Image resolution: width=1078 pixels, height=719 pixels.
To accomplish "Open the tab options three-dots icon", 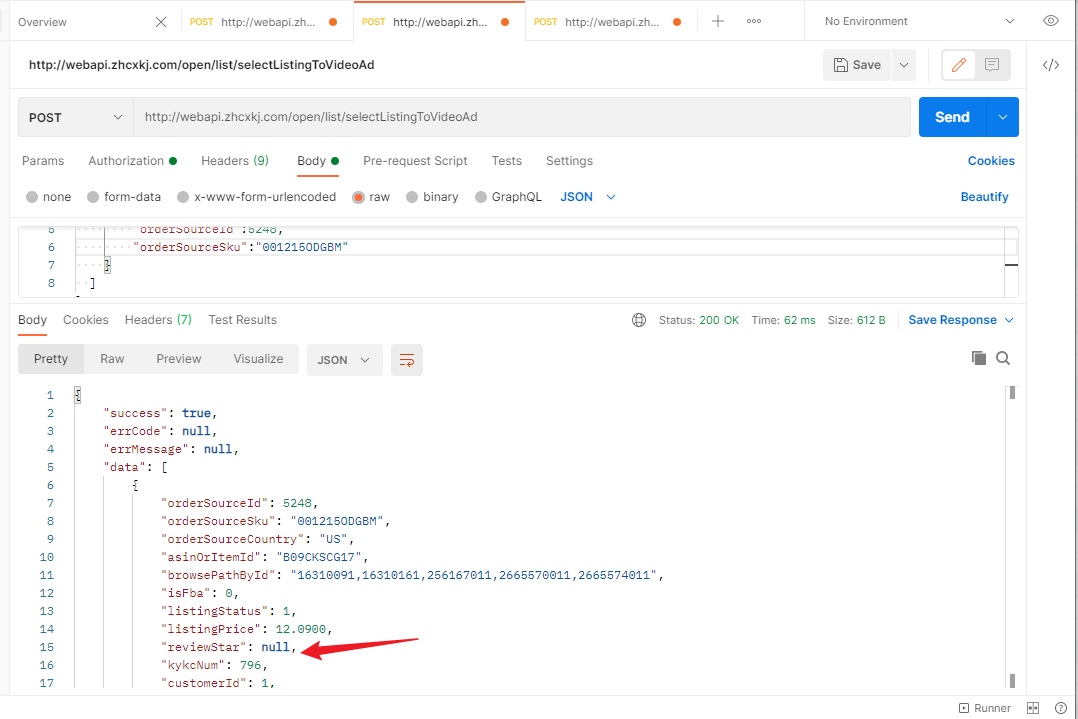I will (754, 21).
